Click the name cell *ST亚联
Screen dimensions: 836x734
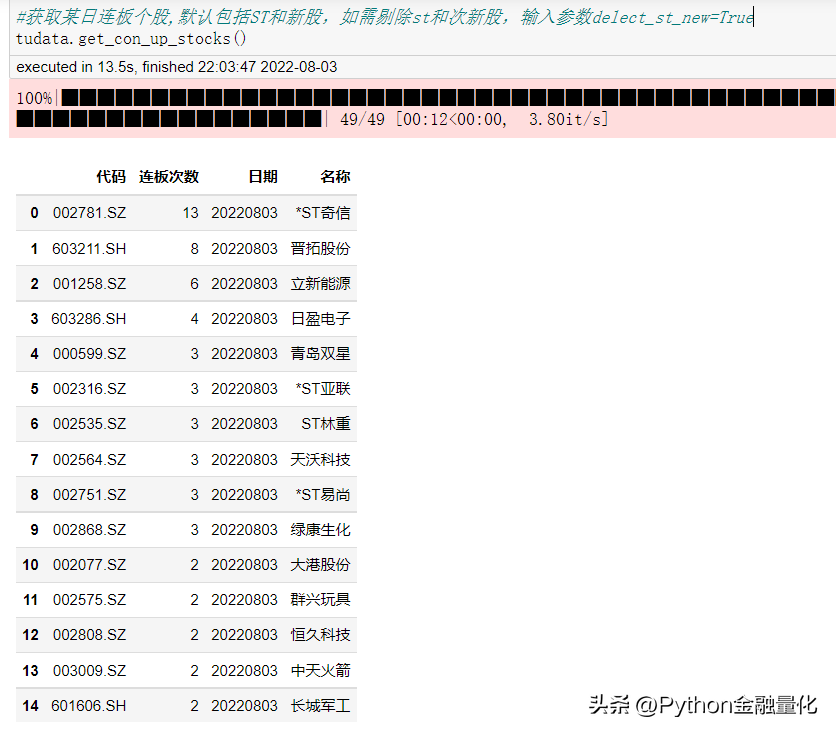pos(323,389)
